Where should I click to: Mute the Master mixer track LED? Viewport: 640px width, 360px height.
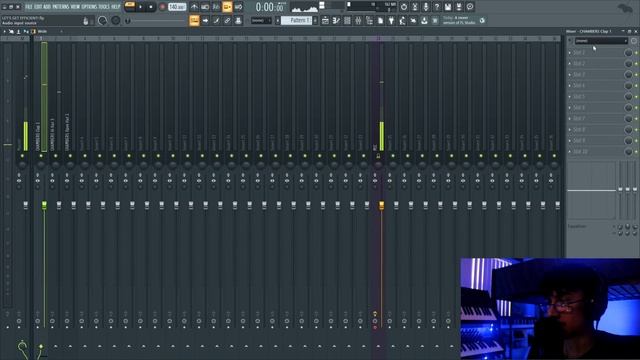tap(22, 156)
